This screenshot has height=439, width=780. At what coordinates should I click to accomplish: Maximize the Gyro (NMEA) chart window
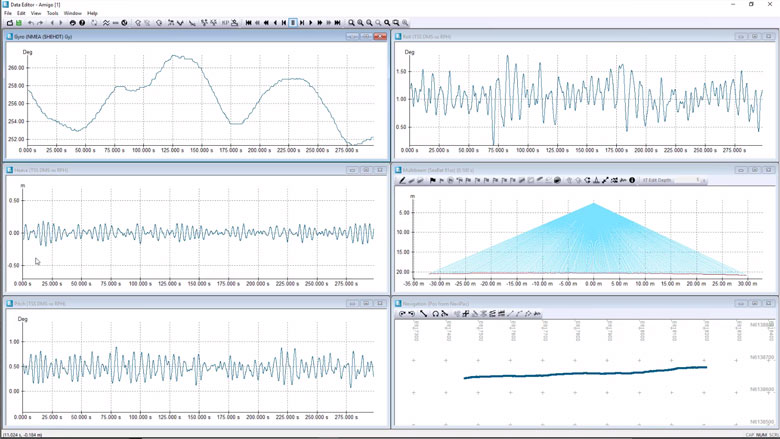point(366,37)
